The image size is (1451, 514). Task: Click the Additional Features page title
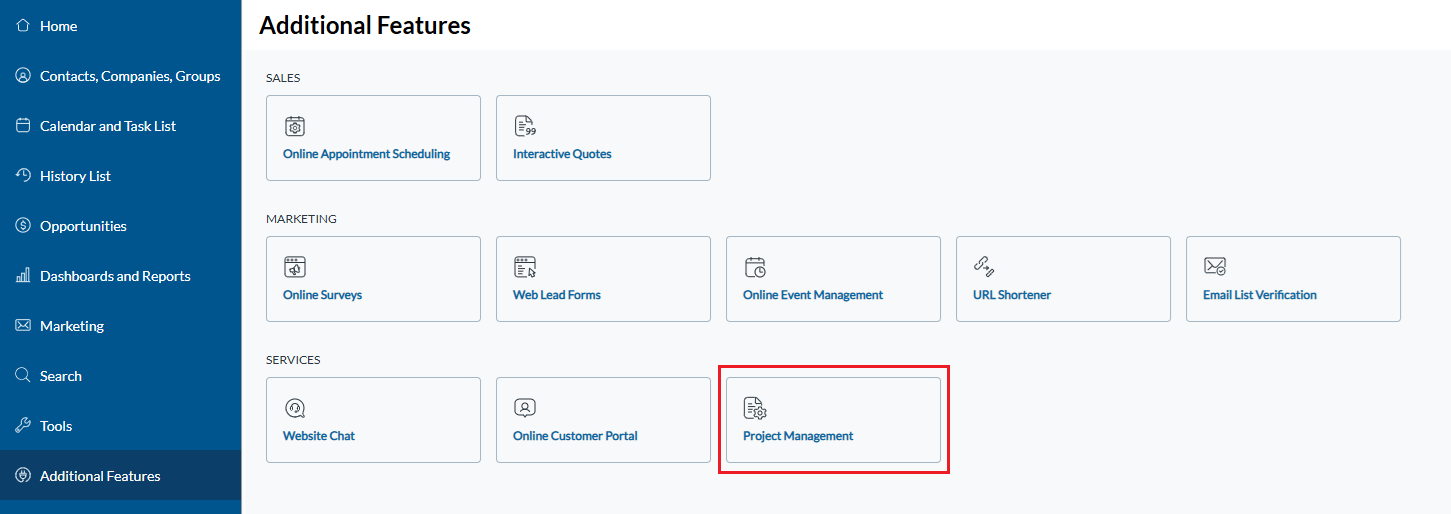[365, 26]
